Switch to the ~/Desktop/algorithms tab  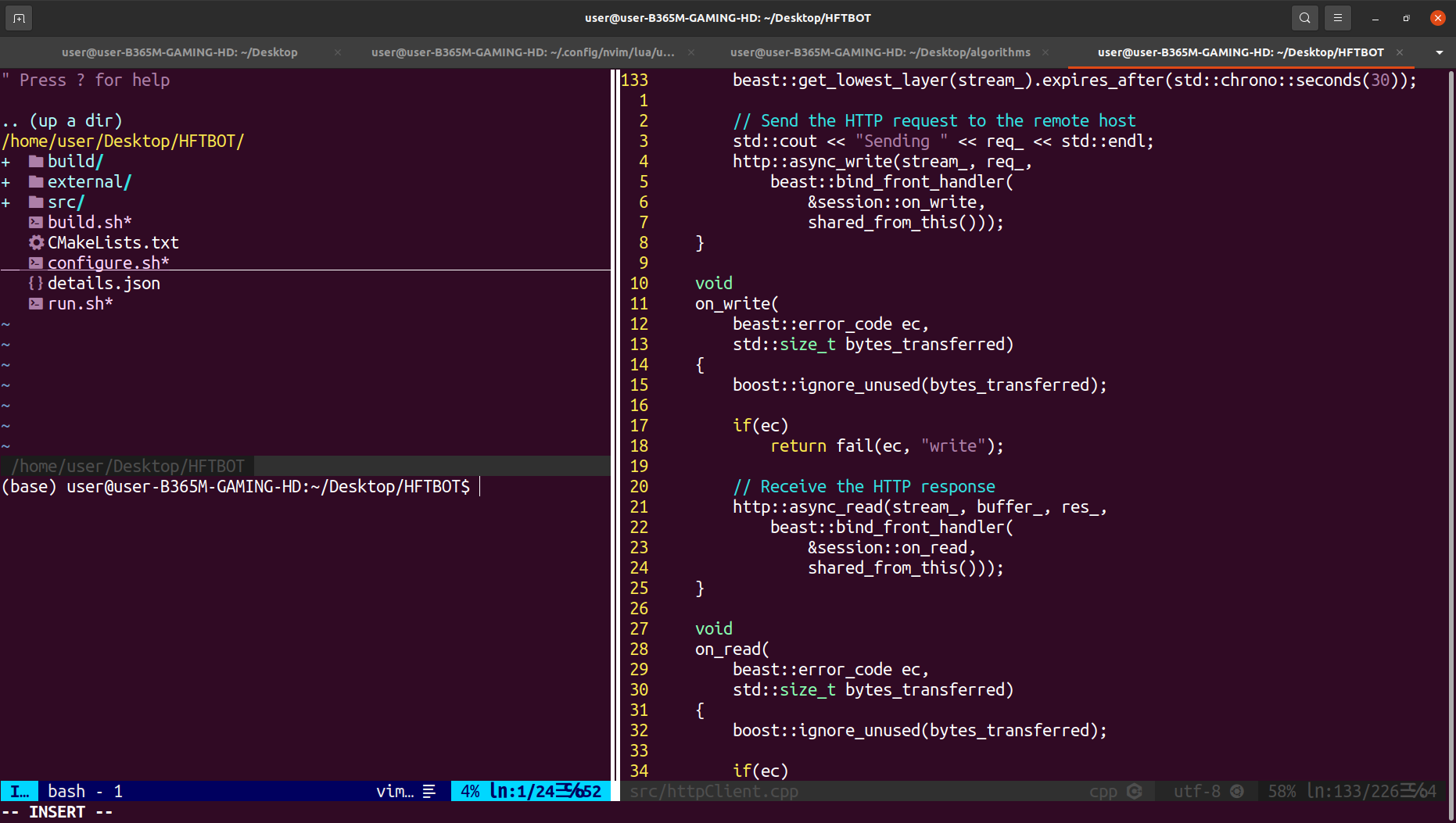pyautogui.click(x=880, y=52)
